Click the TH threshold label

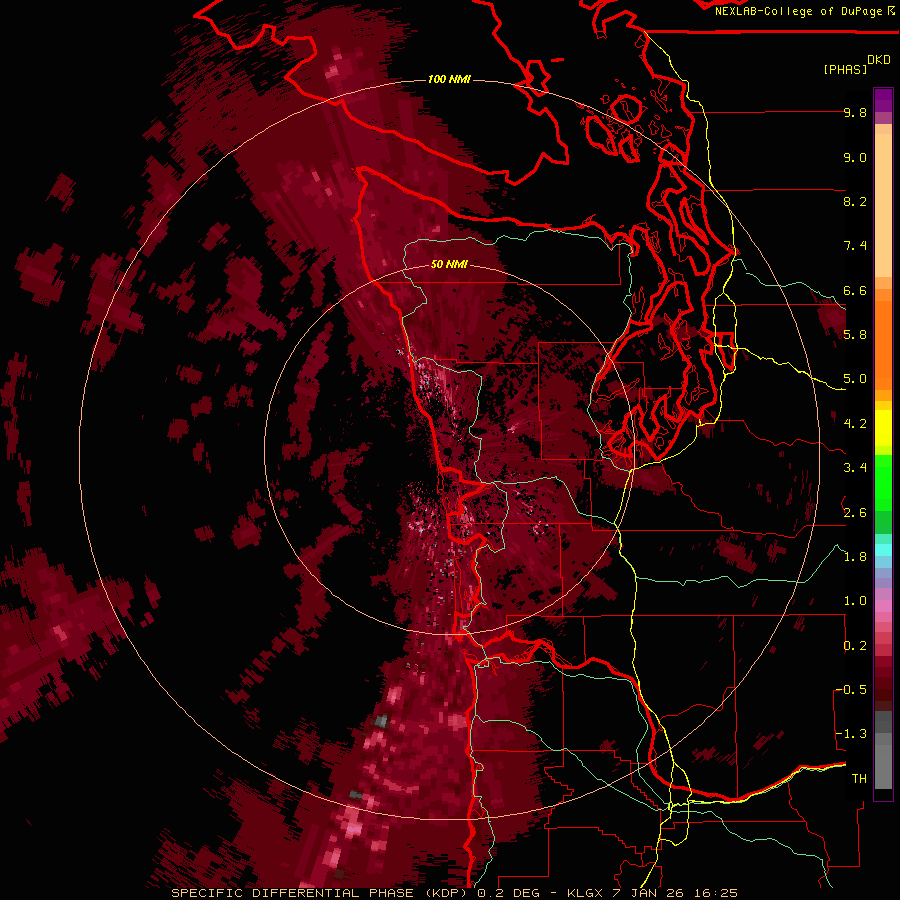click(x=859, y=779)
